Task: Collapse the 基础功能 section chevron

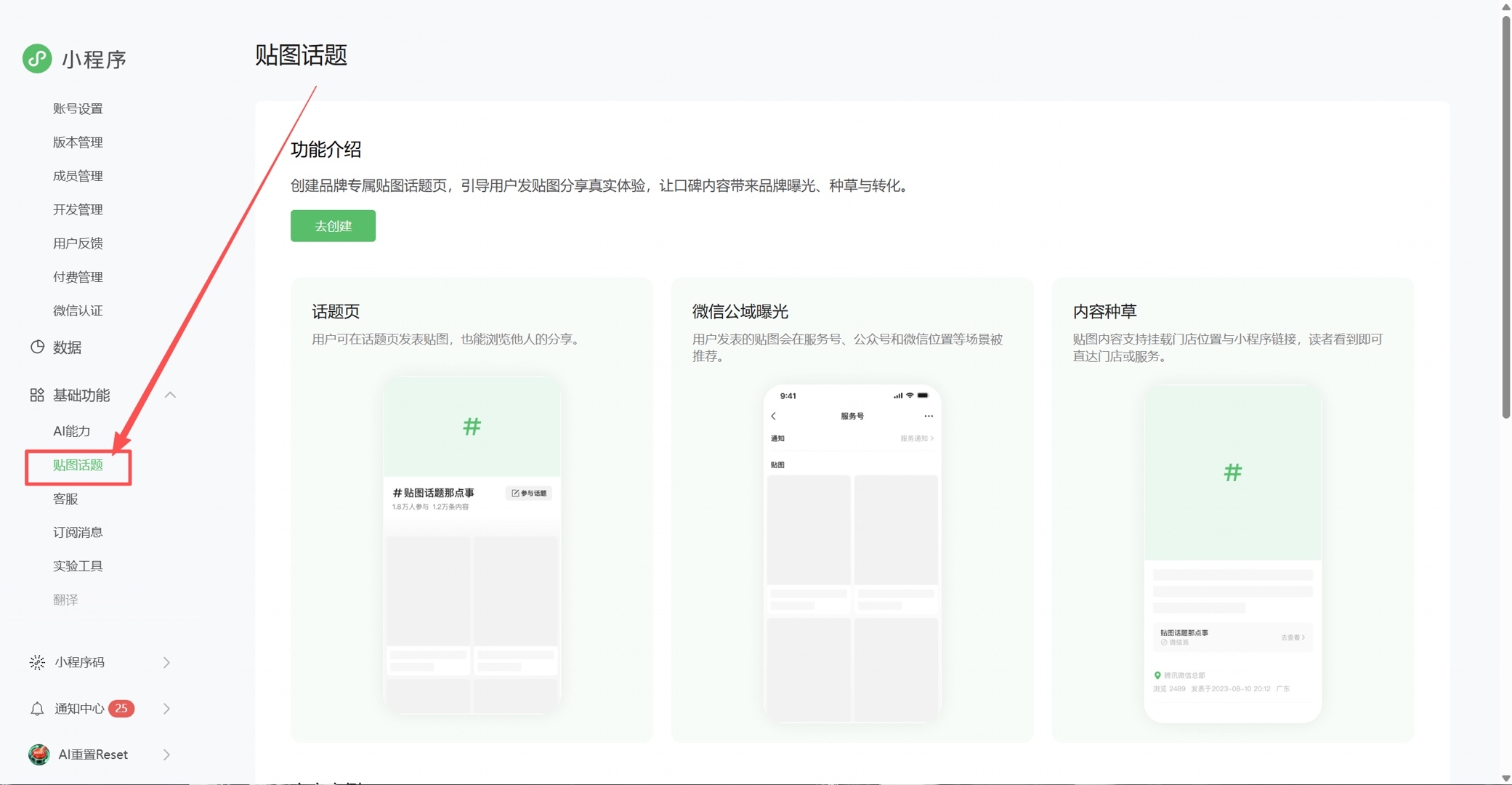Action: coord(170,395)
